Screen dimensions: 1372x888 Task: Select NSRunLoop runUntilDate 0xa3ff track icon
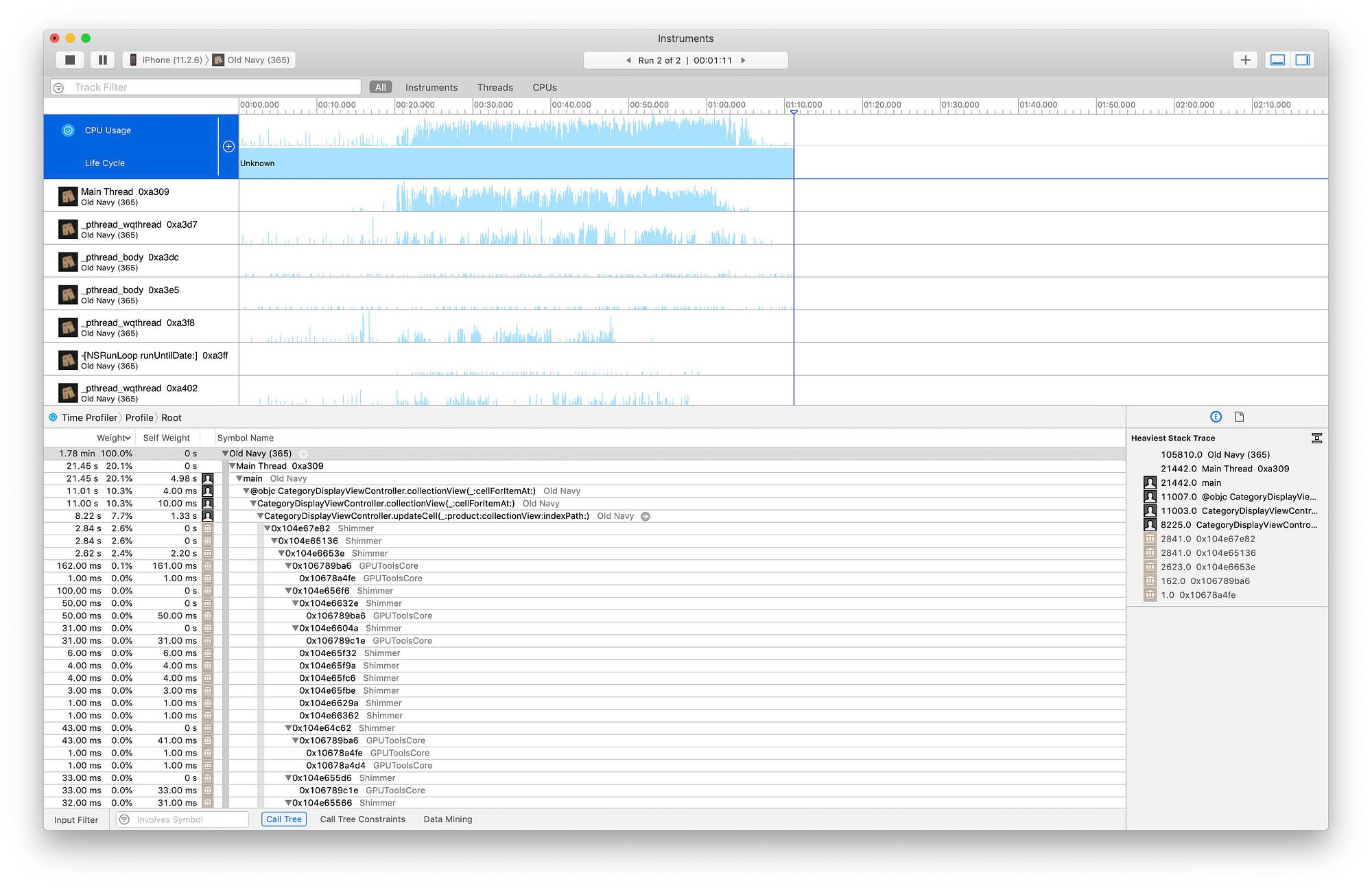click(x=68, y=360)
